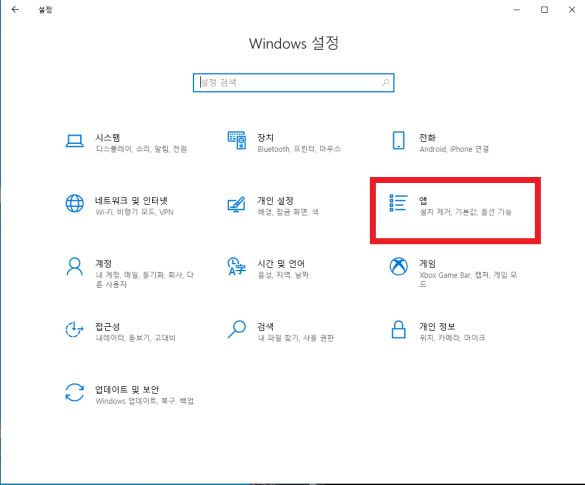Select the 네트워크 및 인터넷 heading
The image size is (585, 485).
pos(131,200)
